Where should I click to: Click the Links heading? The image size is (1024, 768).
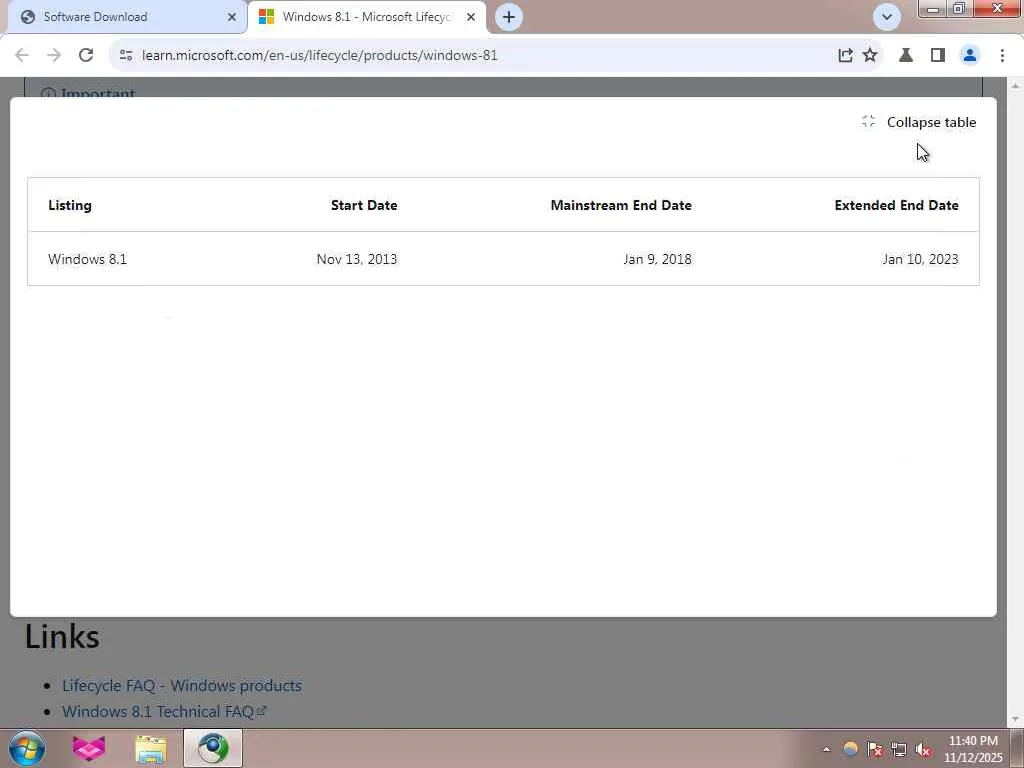pyautogui.click(x=62, y=636)
